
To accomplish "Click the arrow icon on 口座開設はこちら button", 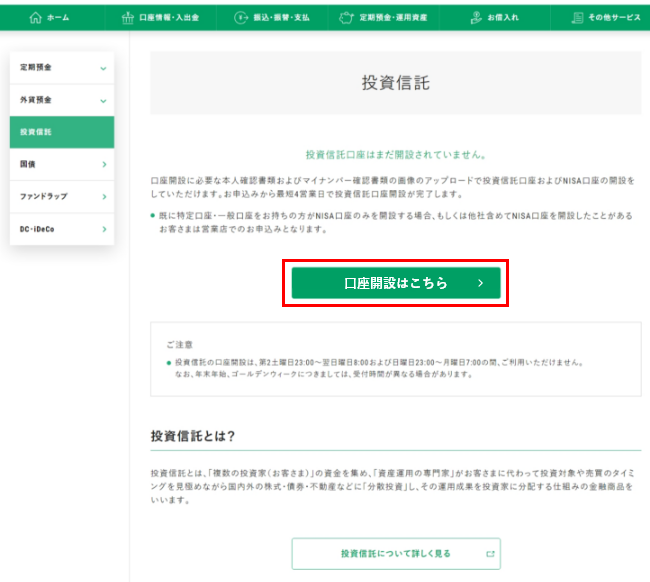I will click(481, 283).
